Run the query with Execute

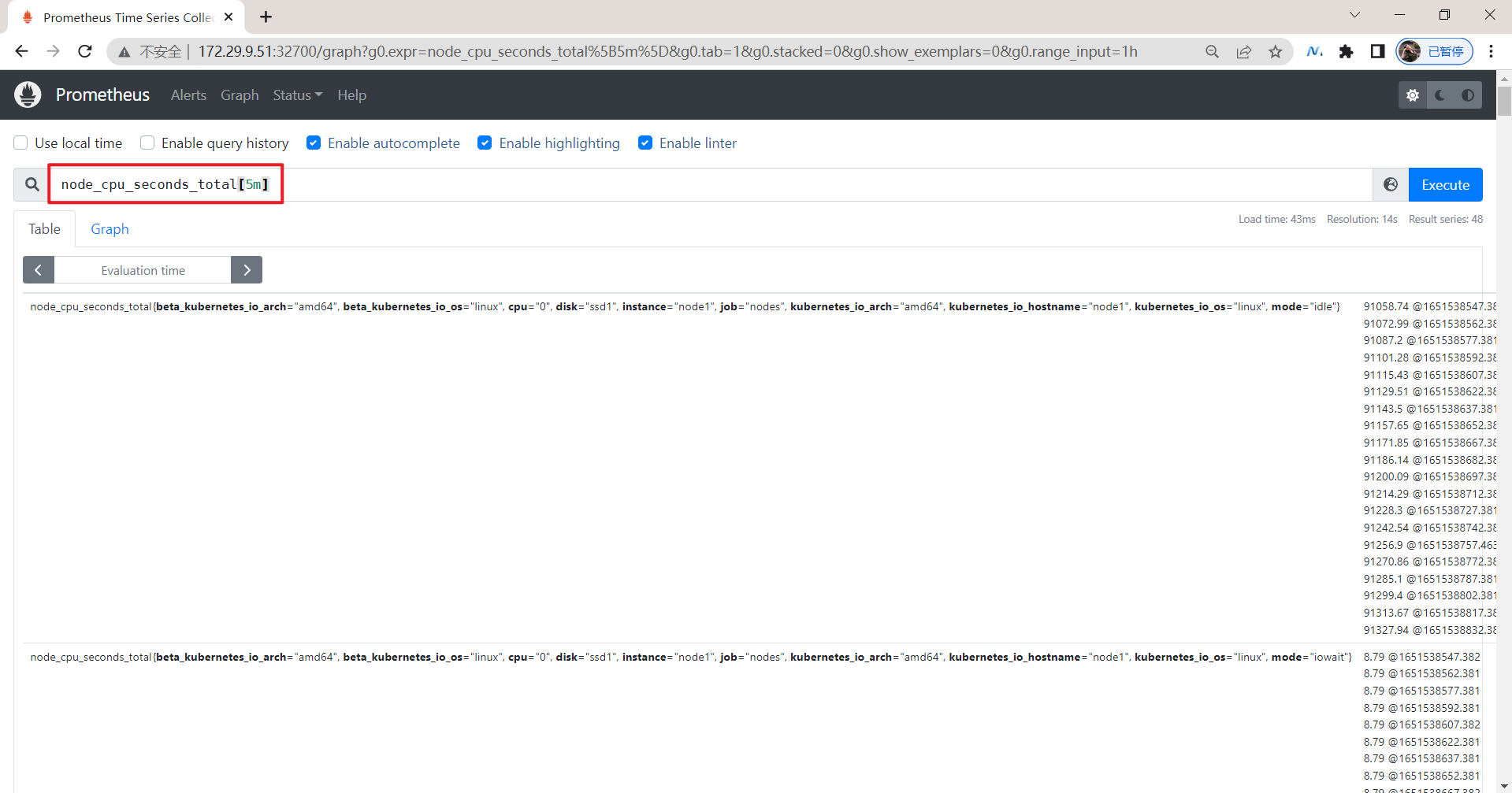click(1445, 184)
